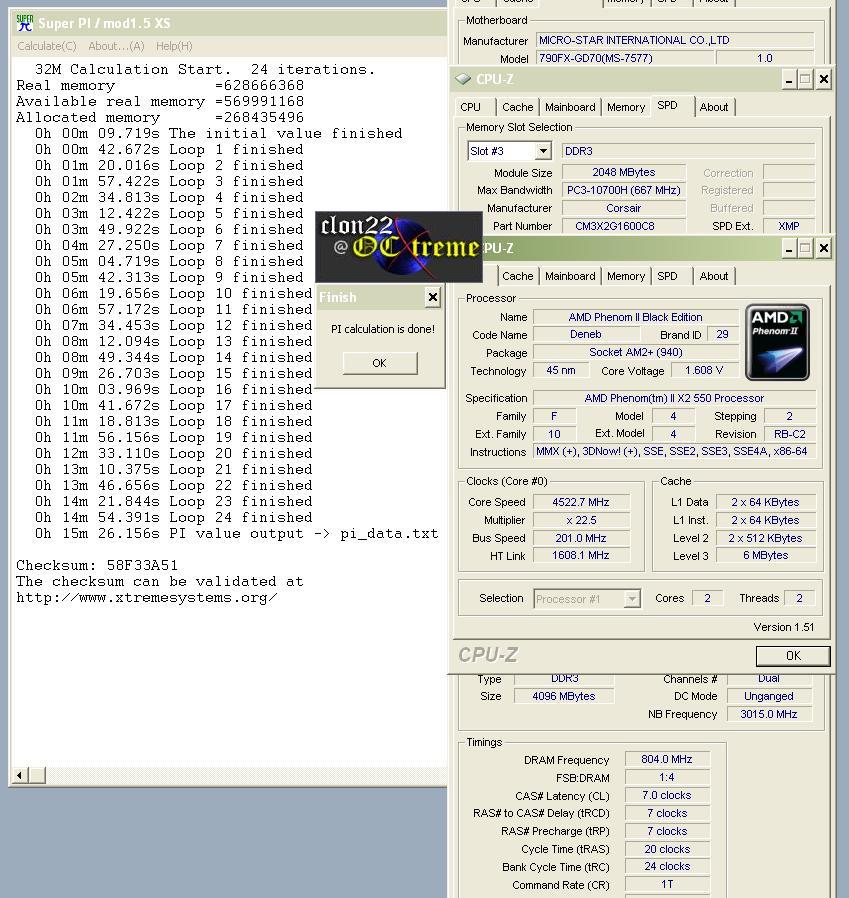Viewport: 849px width, 898px height.
Task: Switch to CPU tab in SPD CPU-Z window
Action: [x=470, y=107]
